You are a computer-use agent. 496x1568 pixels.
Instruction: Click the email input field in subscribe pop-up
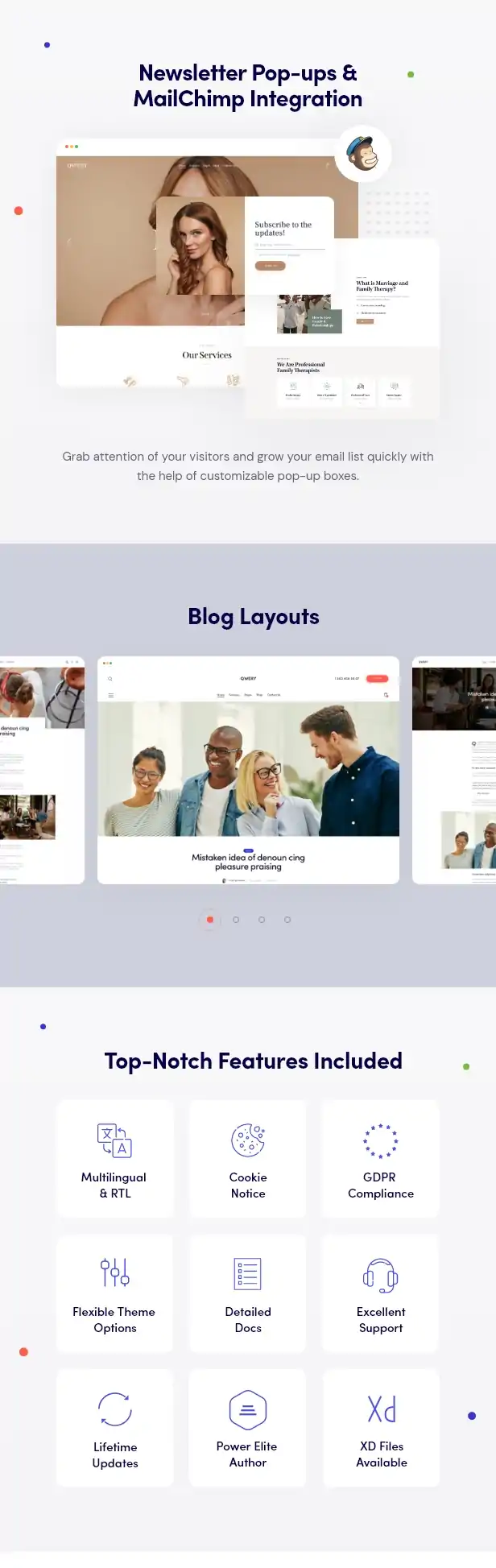[x=290, y=245]
